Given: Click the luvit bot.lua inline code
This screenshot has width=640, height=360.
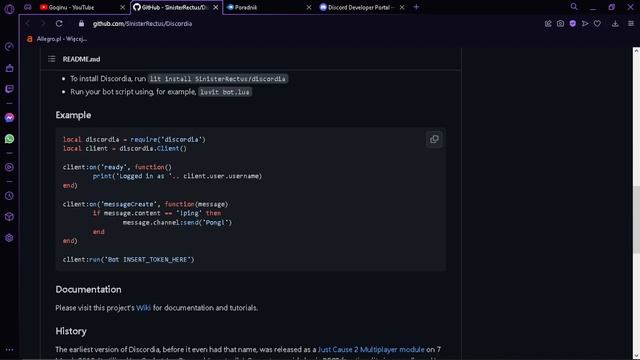Looking at the screenshot, I should click(x=225, y=92).
